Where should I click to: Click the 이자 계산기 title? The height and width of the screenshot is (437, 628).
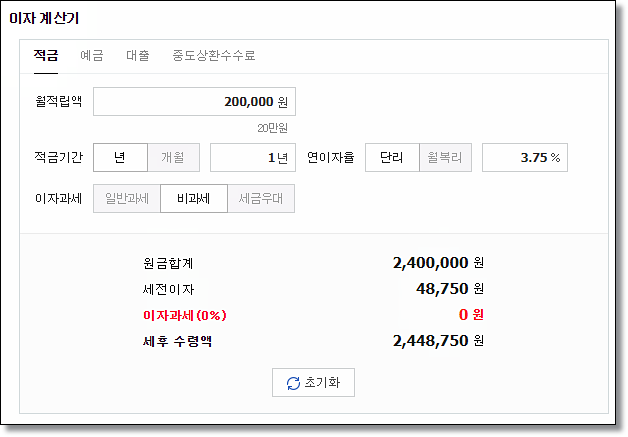point(44,18)
